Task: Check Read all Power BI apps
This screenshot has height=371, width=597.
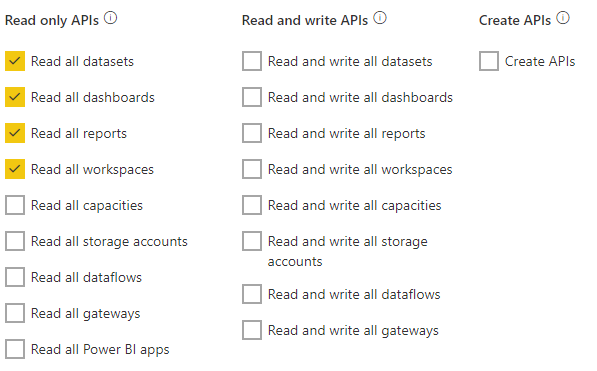Action: (x=15, y=349)
